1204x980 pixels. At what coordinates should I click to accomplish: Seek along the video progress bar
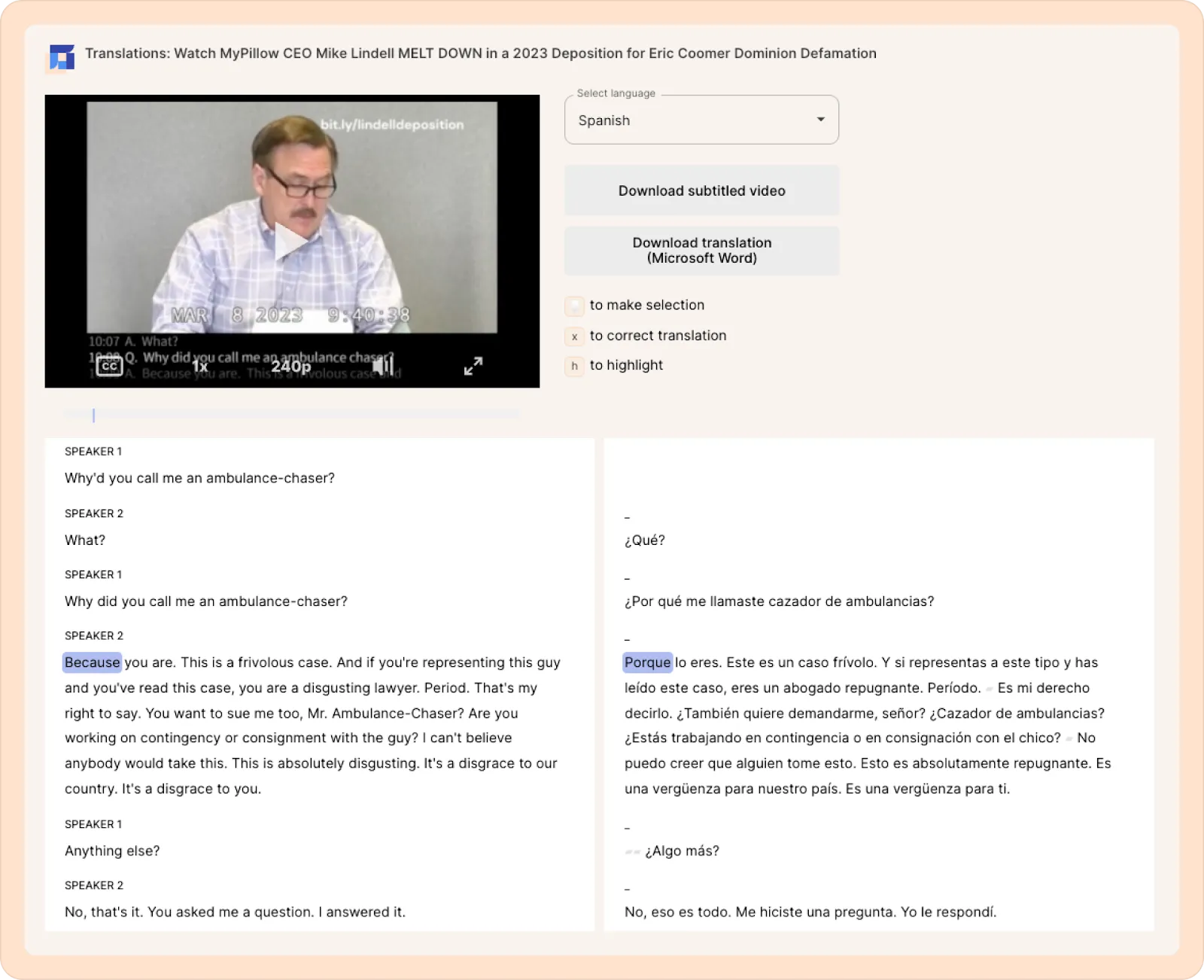coord(292,415)
